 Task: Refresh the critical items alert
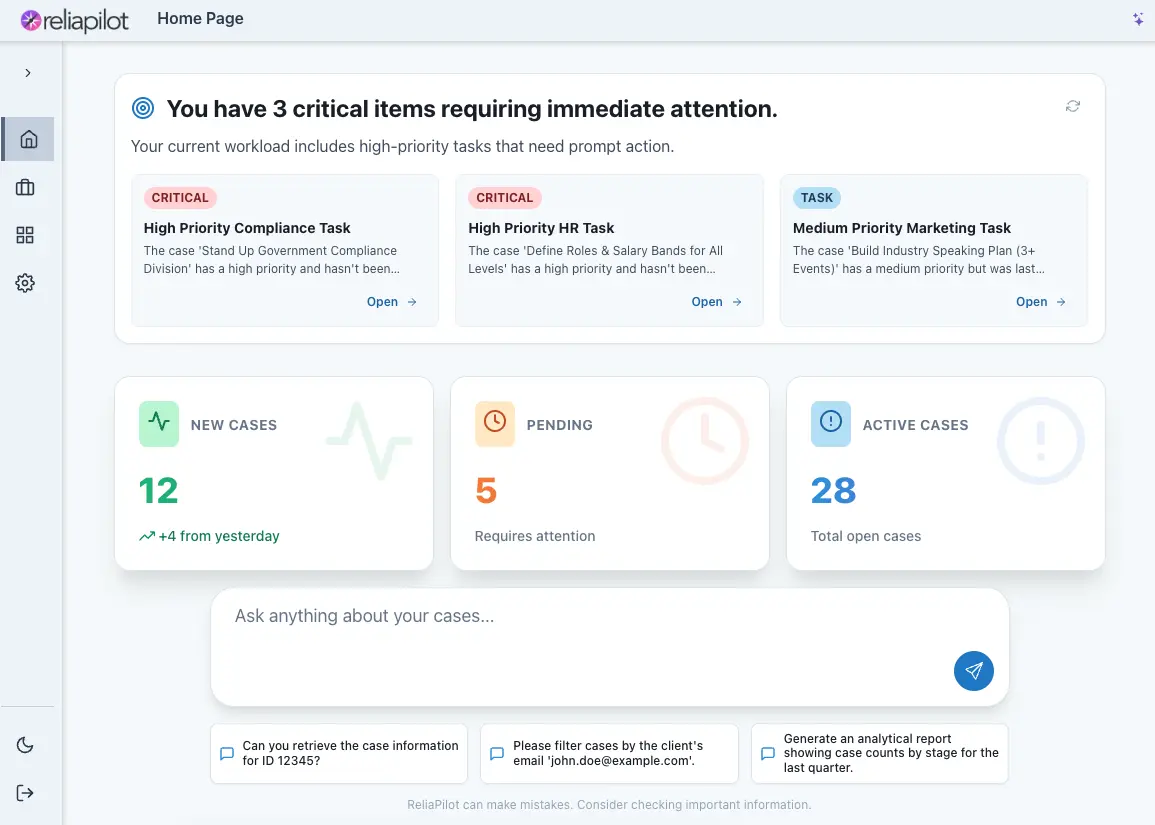pos(1072,106)
